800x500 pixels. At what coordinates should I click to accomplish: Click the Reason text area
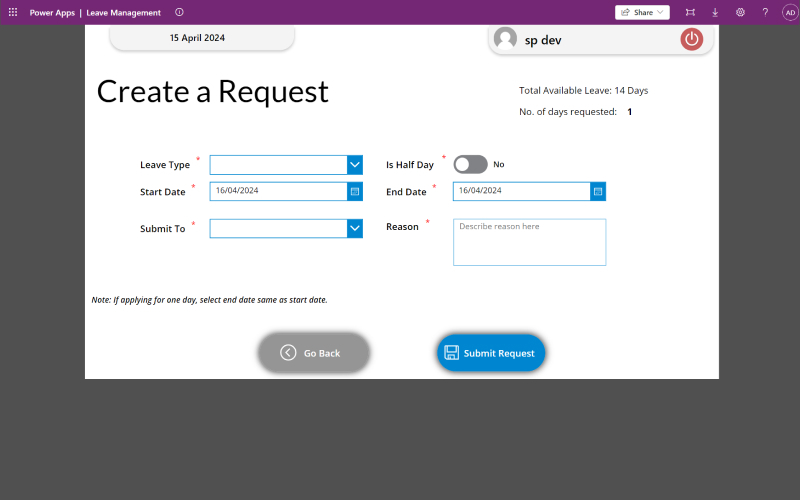[x=530, y=242]
